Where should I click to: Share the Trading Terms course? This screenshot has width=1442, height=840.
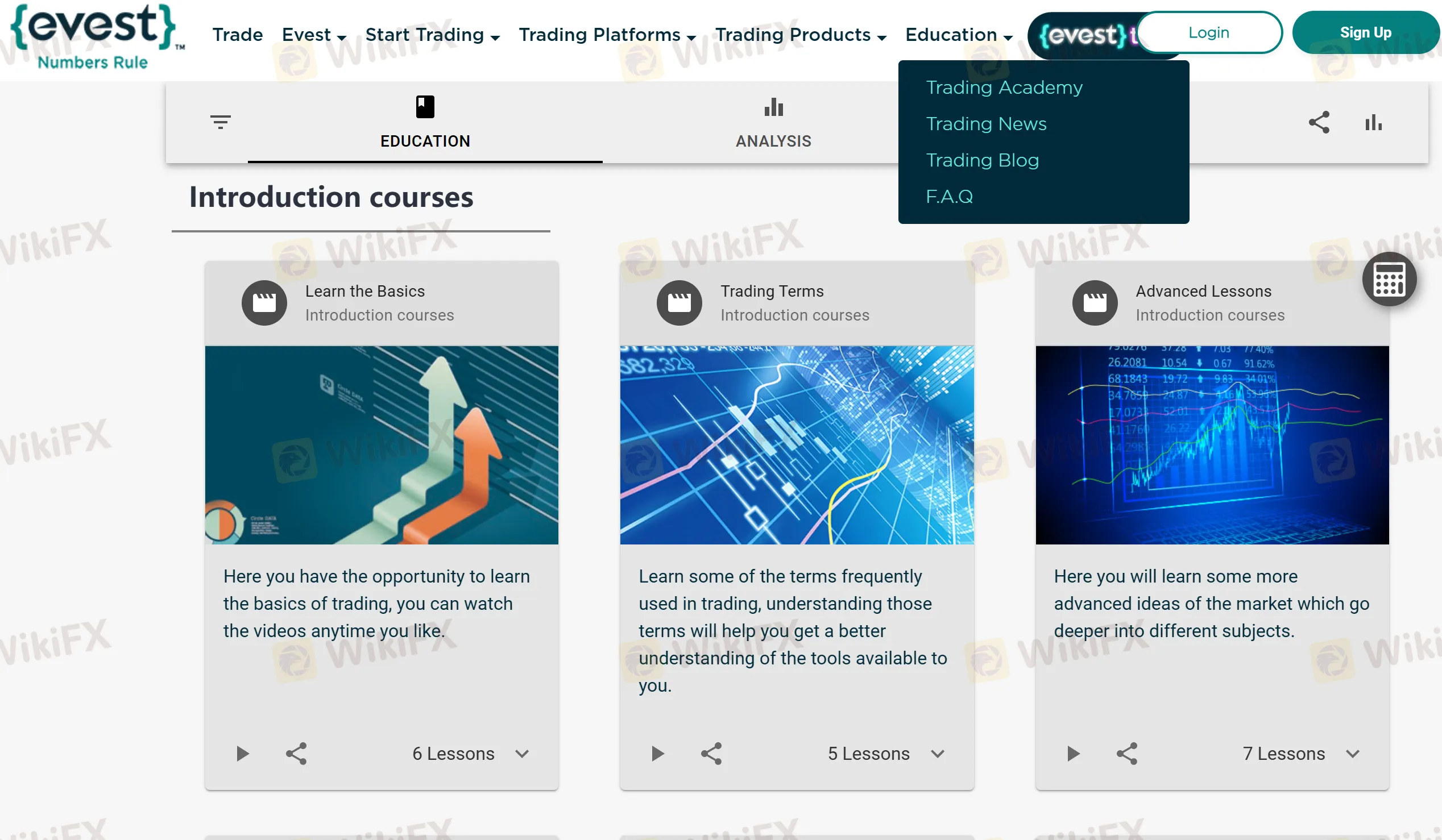coord(711,754)
